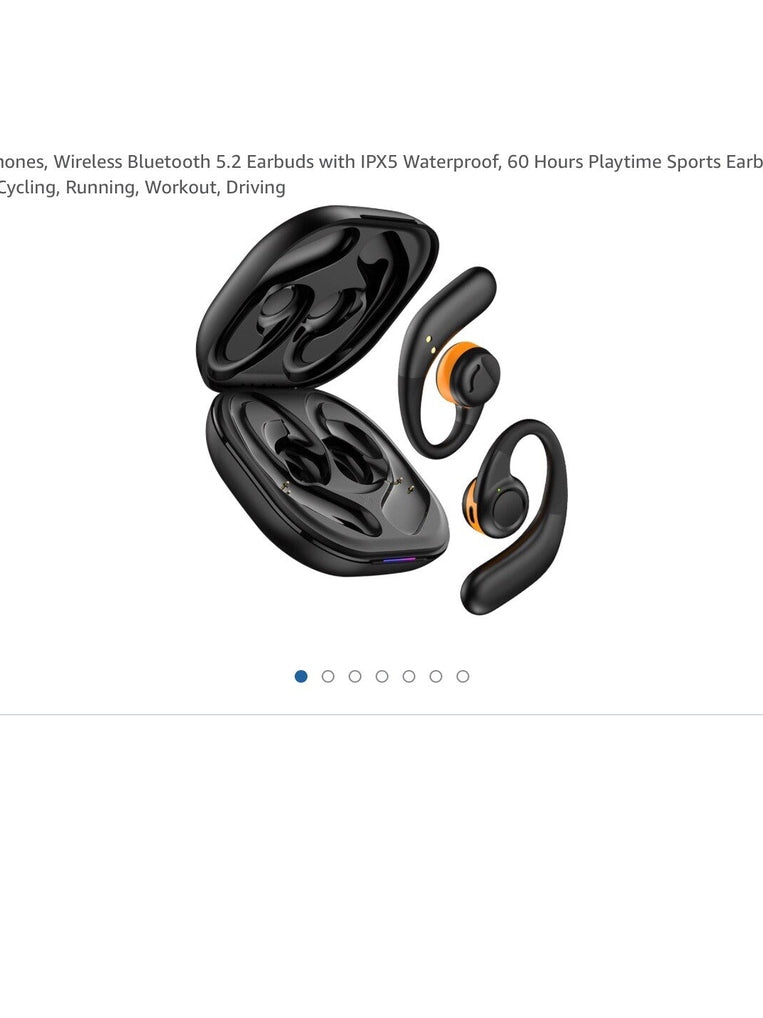Go to the second image carousel dot

(328, 677)
